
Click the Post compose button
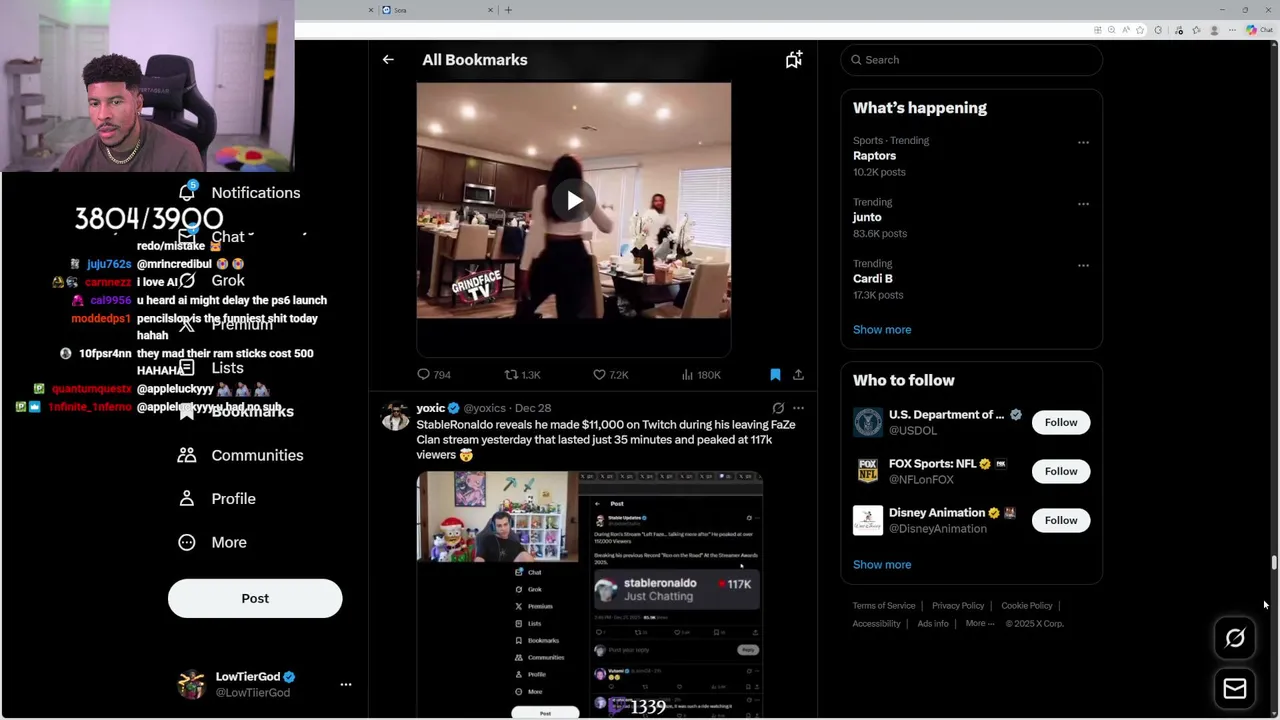pyautogui.click(x=255, y=599)
